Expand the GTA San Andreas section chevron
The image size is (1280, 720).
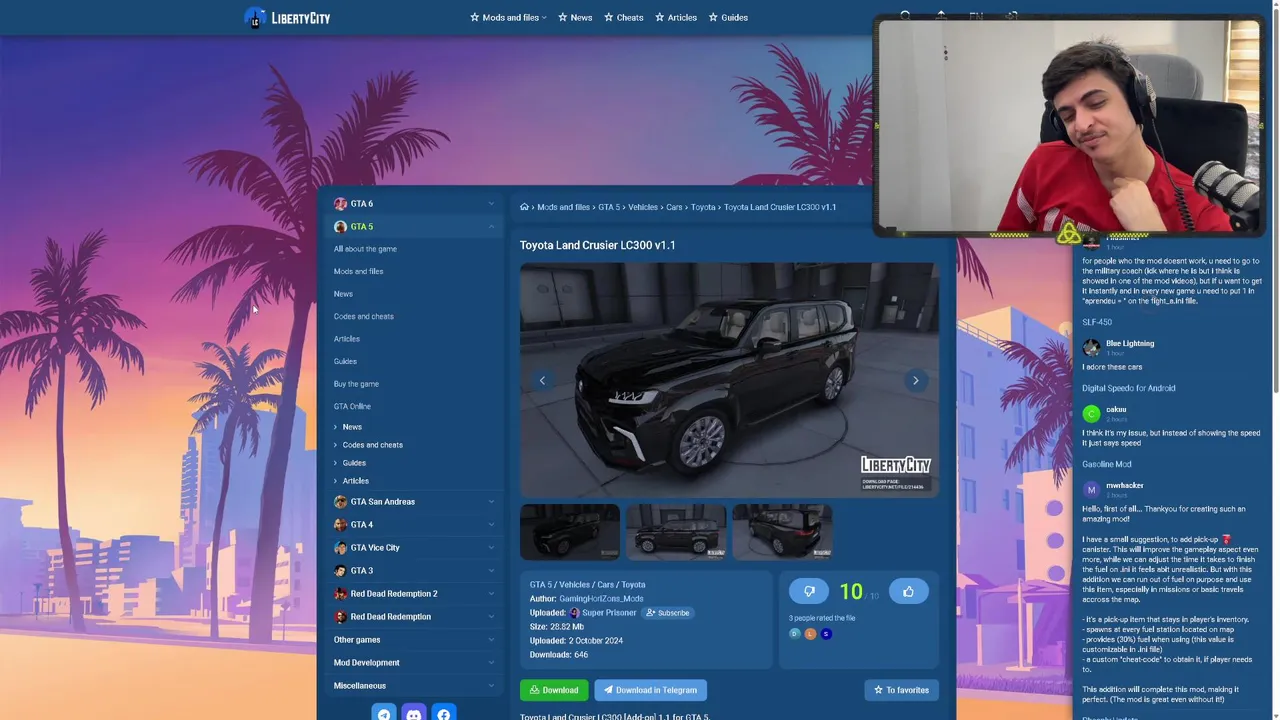click(x=491, y=502)
